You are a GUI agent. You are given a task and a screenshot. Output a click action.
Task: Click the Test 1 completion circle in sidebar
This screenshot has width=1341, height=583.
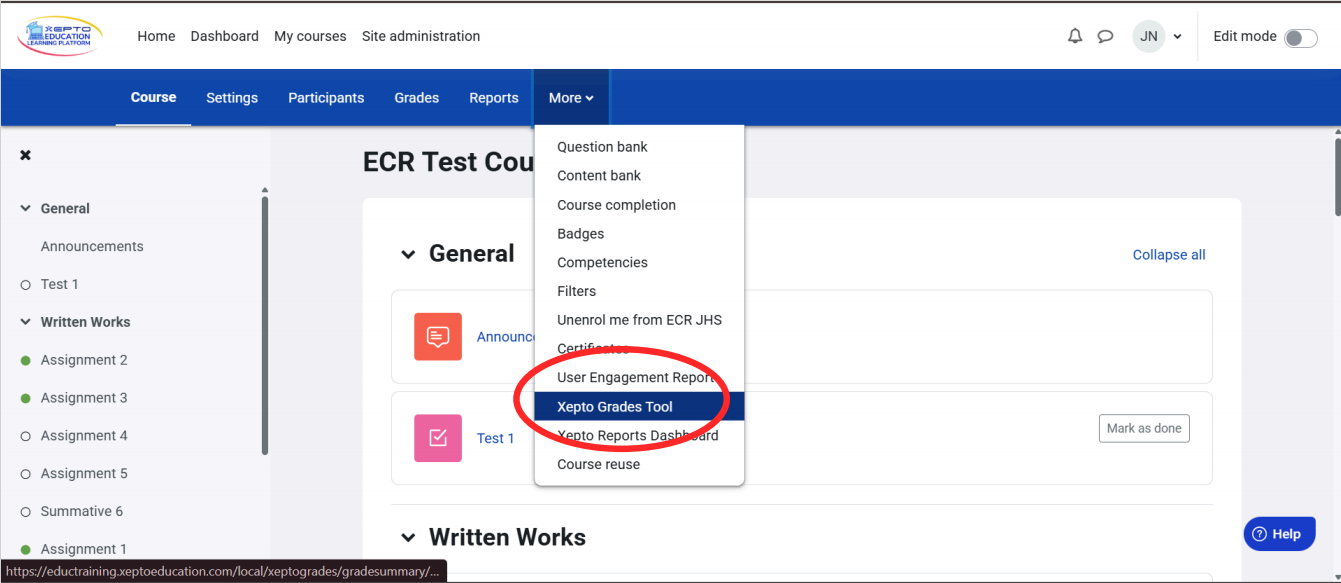[x=26, y=285]
